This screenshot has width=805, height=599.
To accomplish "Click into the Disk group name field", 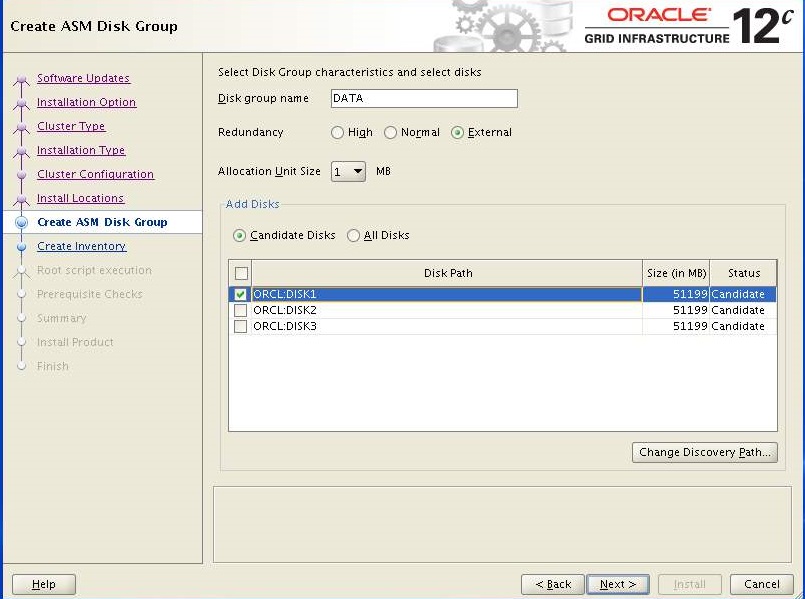I will 424,99.
